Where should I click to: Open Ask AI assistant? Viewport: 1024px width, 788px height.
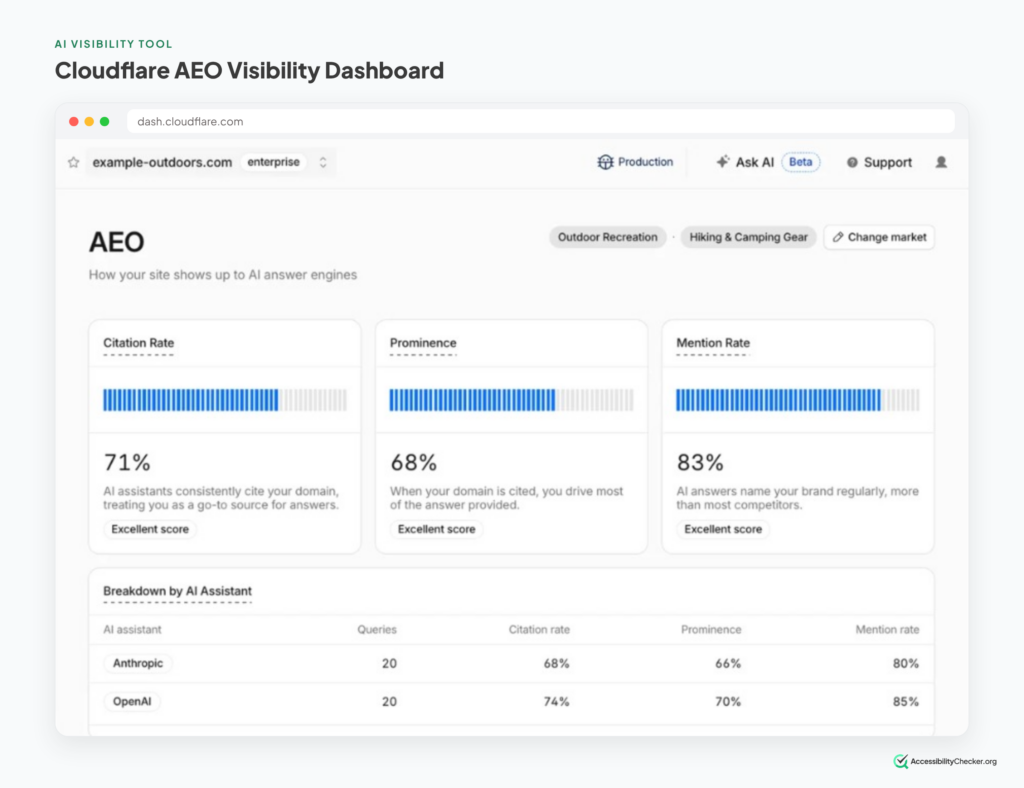click(x=745, y=162)
